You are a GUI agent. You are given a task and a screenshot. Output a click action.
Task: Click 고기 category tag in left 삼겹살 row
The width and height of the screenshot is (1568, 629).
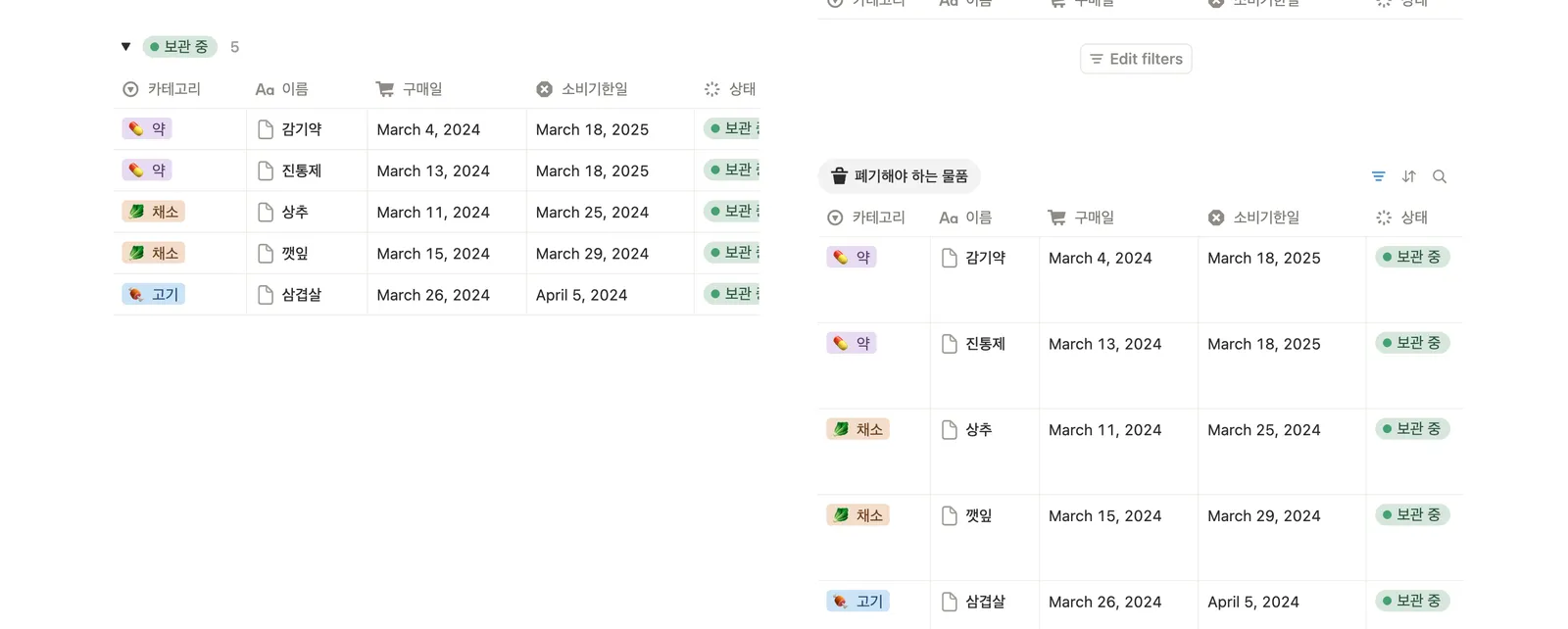click(x=154, y=293)
